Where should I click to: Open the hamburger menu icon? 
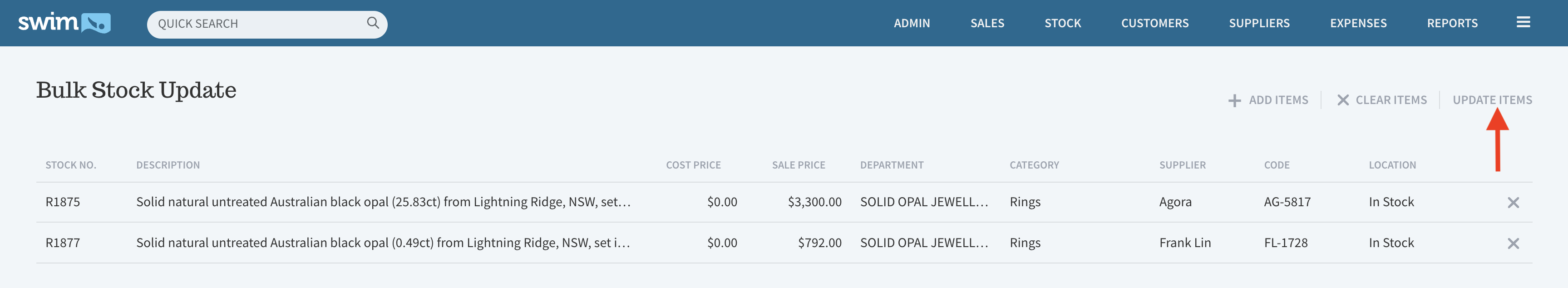1523,23
